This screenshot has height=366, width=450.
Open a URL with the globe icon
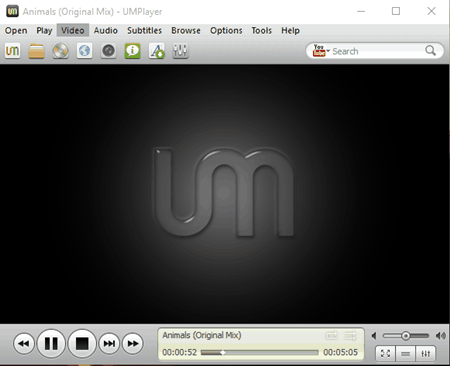pyautogui.click(x=84, y=51)
